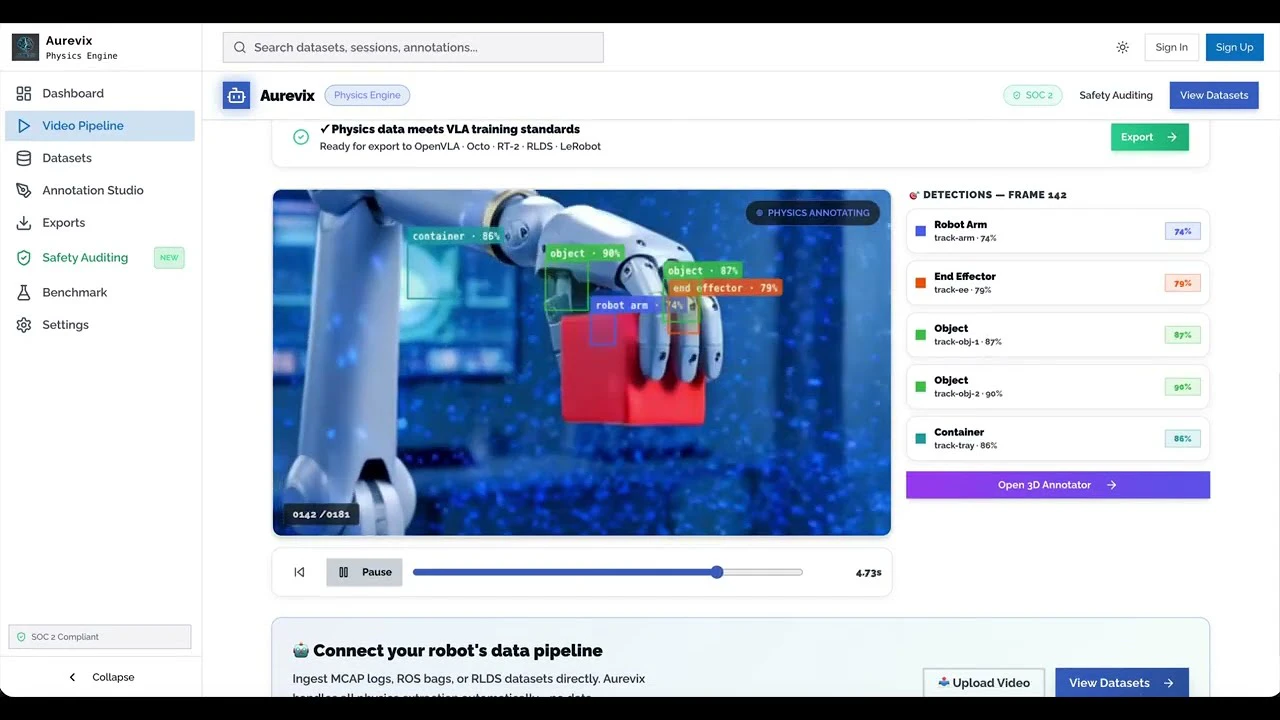Click the Aurevix logo in the sidebar

25,47
